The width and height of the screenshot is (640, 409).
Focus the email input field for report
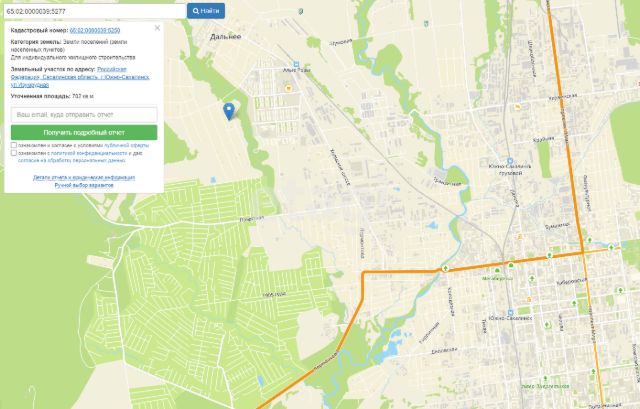84,115
